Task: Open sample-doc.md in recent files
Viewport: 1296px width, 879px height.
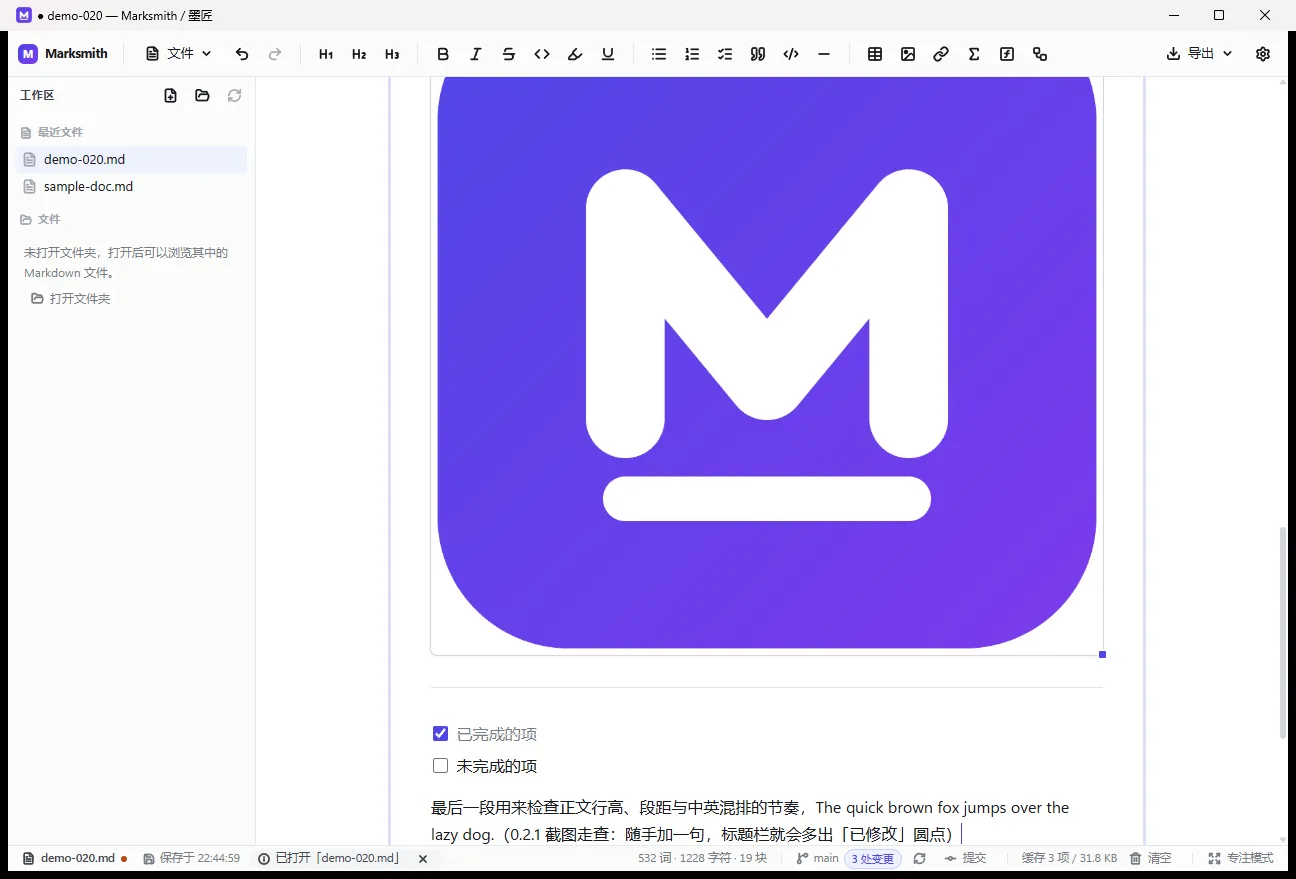Action: [x=131, y=187]
